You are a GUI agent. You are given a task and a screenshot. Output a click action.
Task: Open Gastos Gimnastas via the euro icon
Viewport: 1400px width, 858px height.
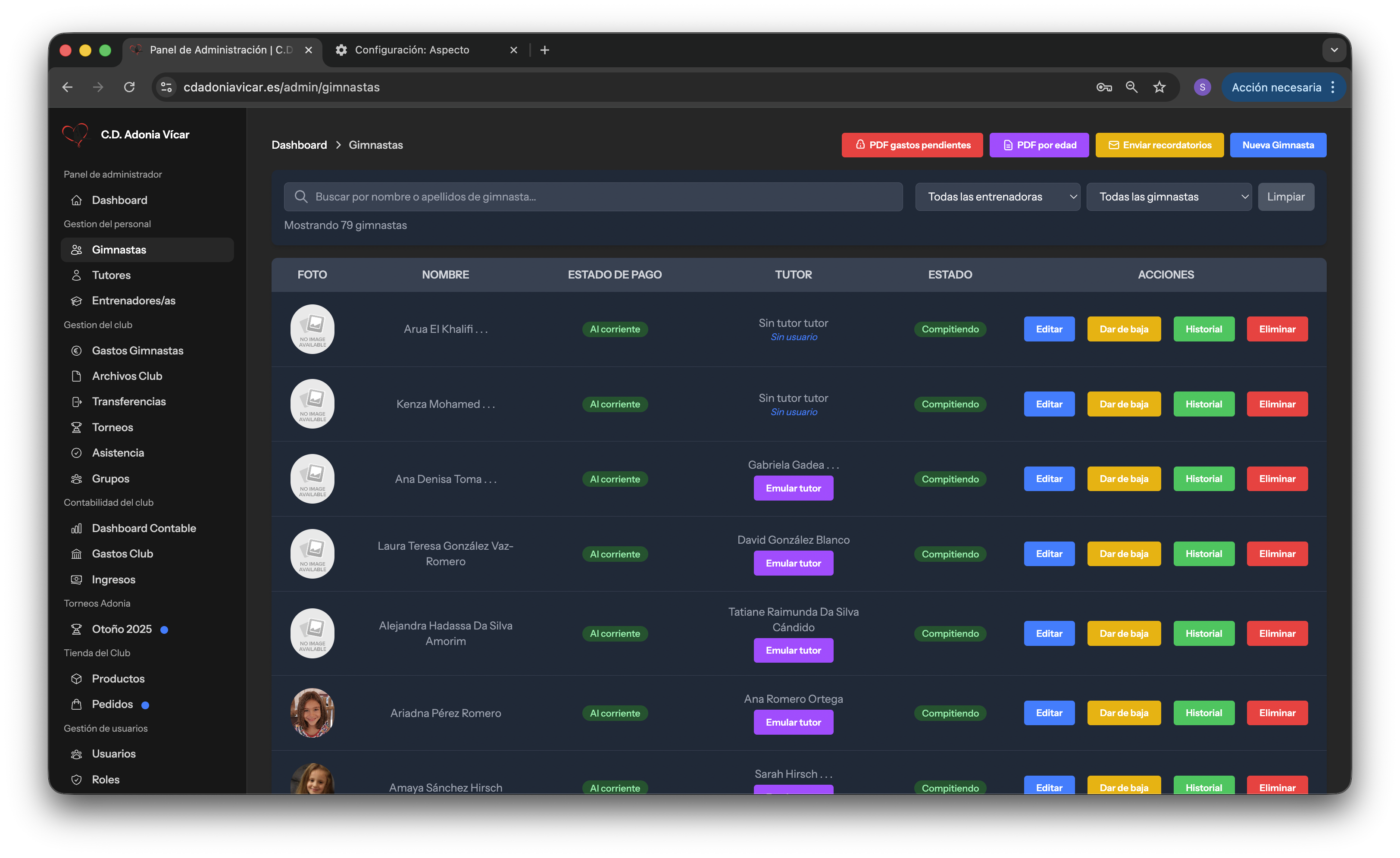(77, 351)
